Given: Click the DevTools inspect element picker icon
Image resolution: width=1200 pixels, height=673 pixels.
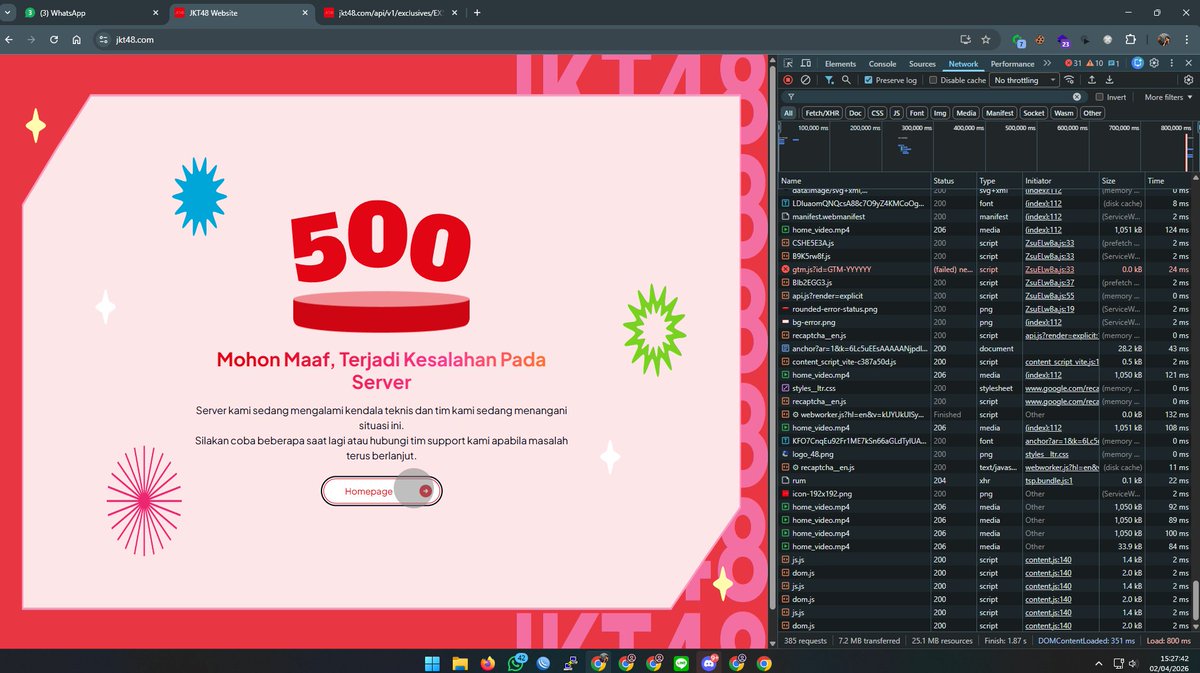Looking at the screenshot, I should [x=788, y=63].
